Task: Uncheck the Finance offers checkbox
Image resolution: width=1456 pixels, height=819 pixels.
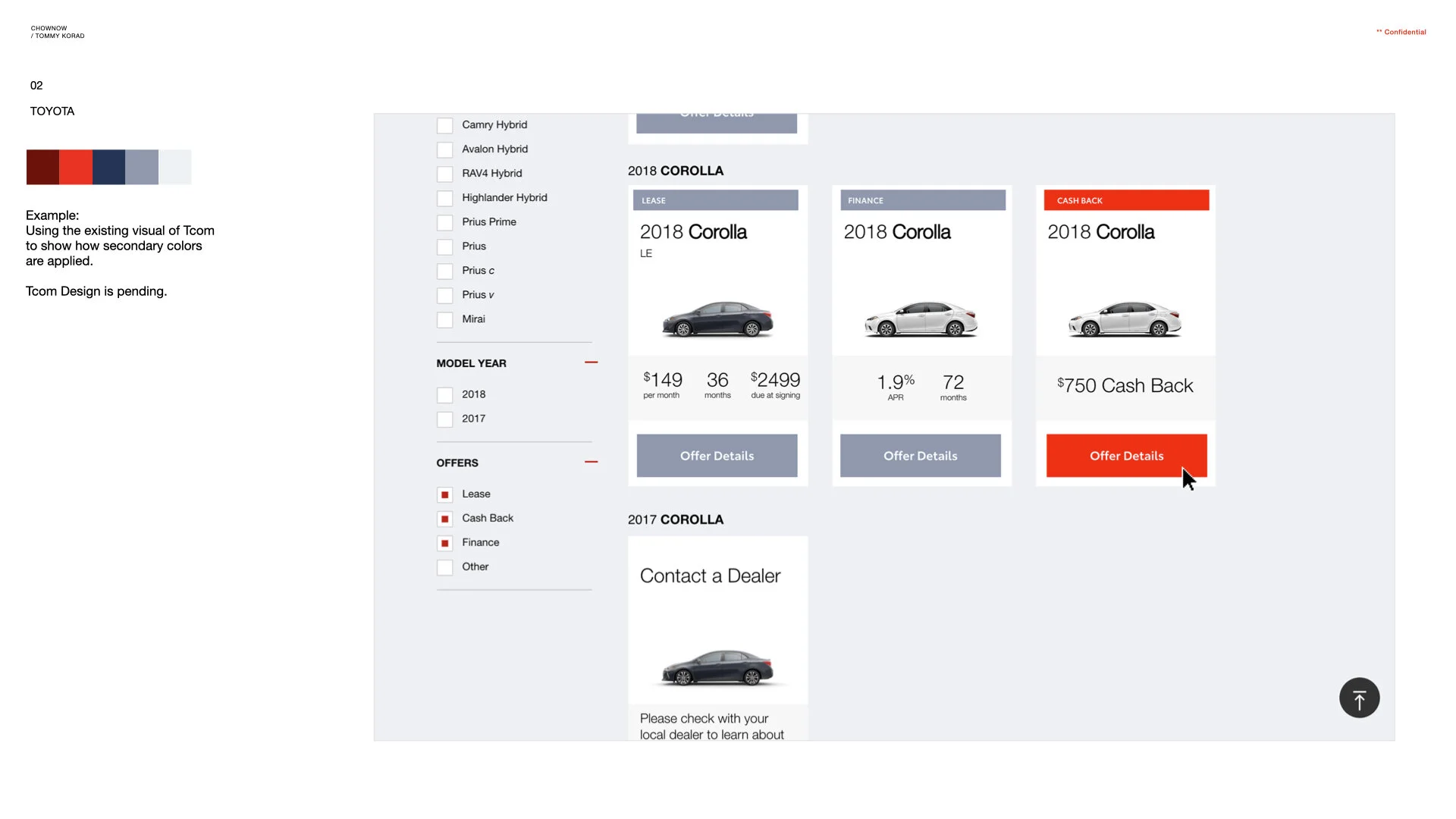Action: tap(445, 543)
